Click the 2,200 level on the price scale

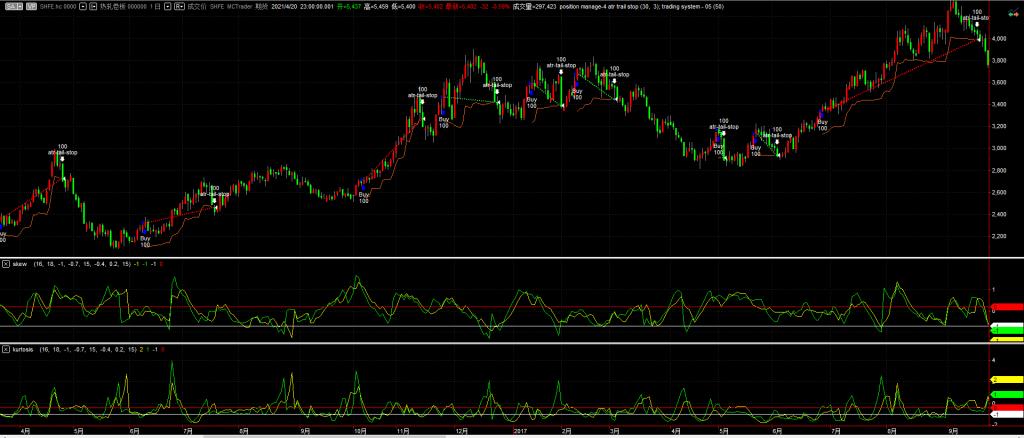pyautogui.click(x=1000, y=236)
